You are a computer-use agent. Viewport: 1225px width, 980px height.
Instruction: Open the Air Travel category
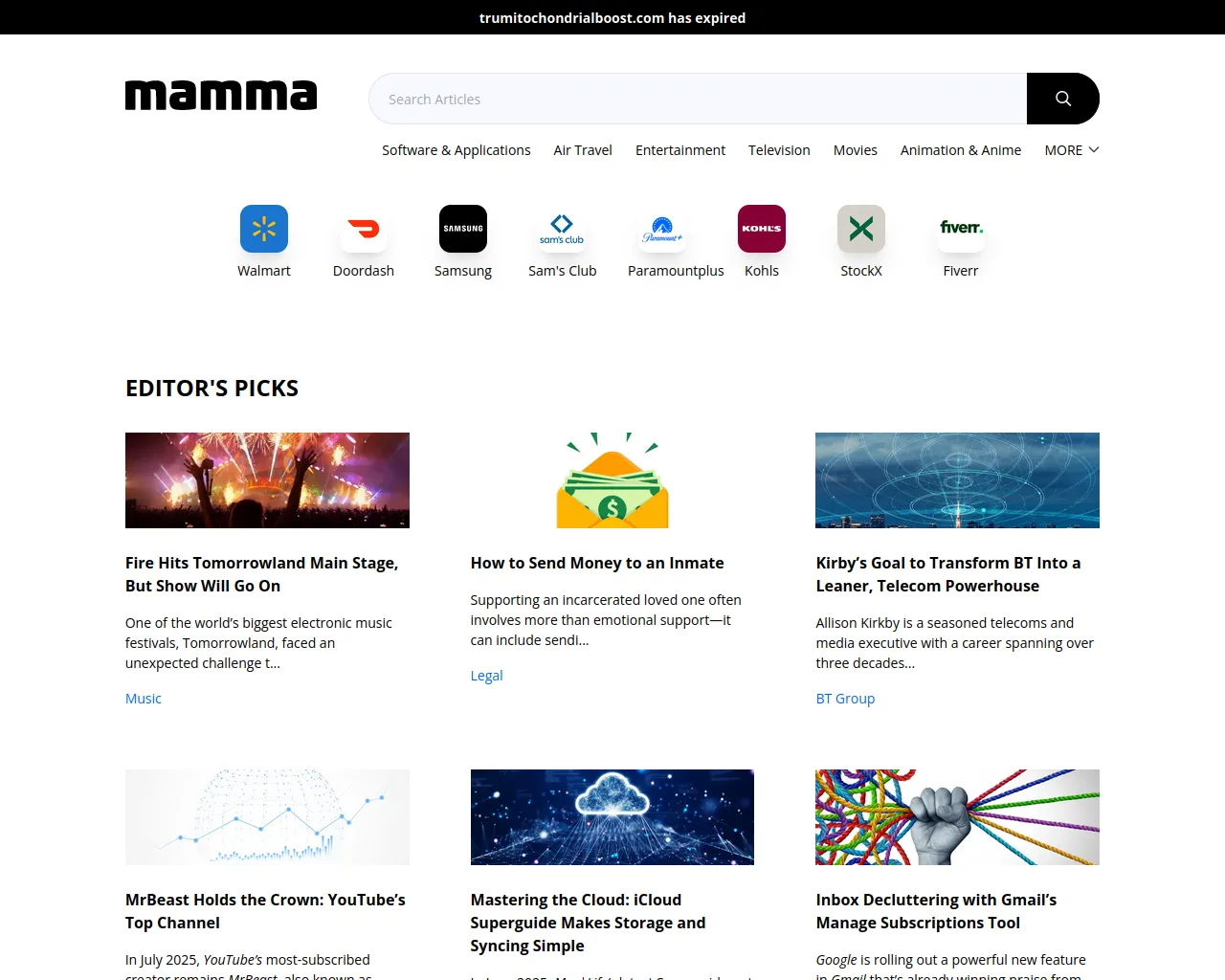[x=583, y=150]
